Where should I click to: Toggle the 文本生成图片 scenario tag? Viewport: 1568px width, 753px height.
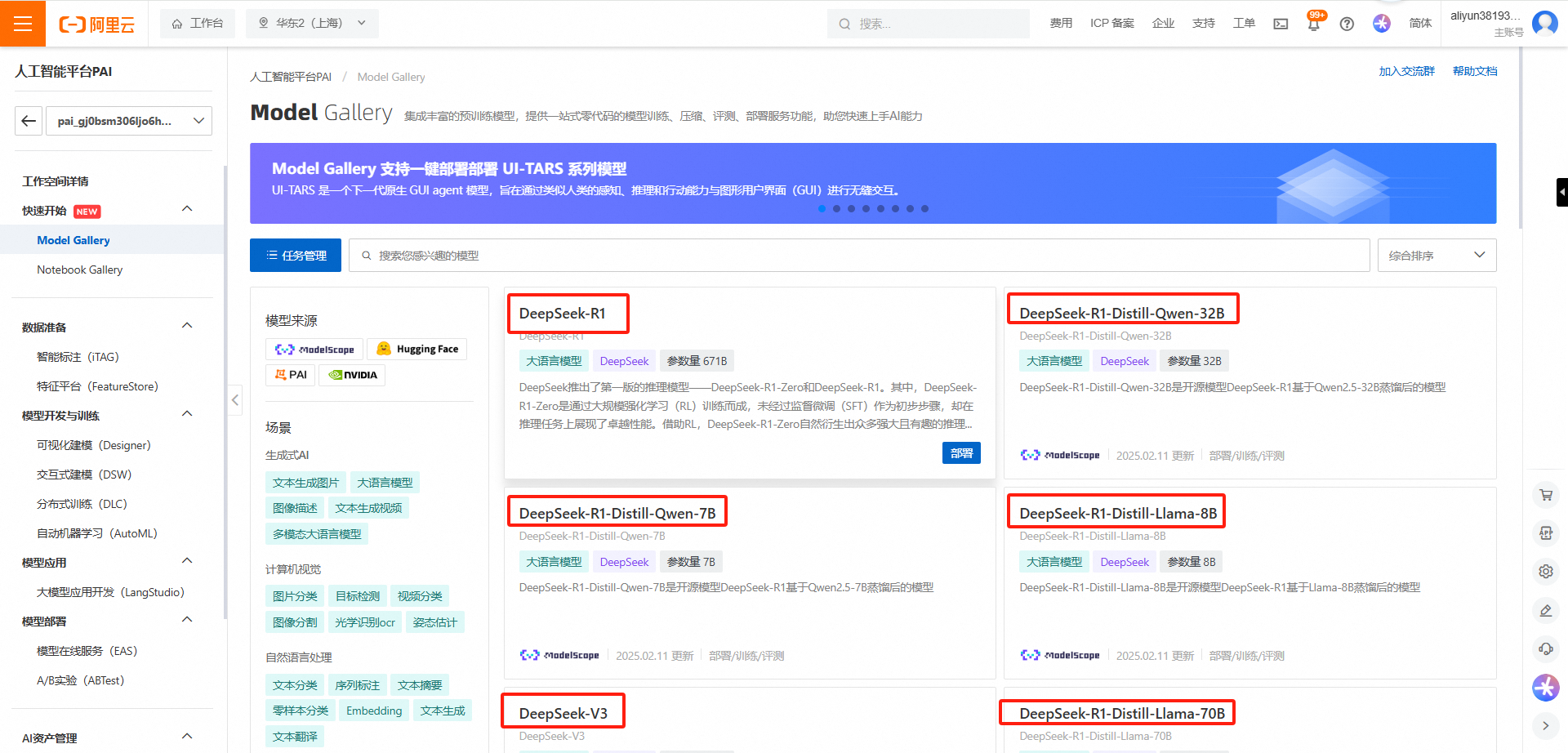click(305, 483)
